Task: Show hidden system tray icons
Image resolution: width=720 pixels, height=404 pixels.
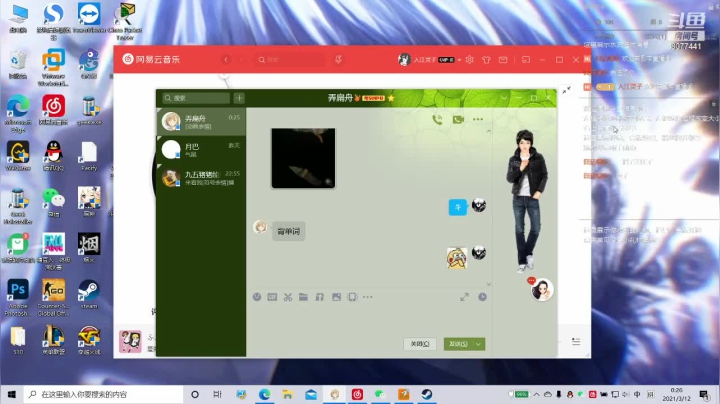Action: (536, 394)
